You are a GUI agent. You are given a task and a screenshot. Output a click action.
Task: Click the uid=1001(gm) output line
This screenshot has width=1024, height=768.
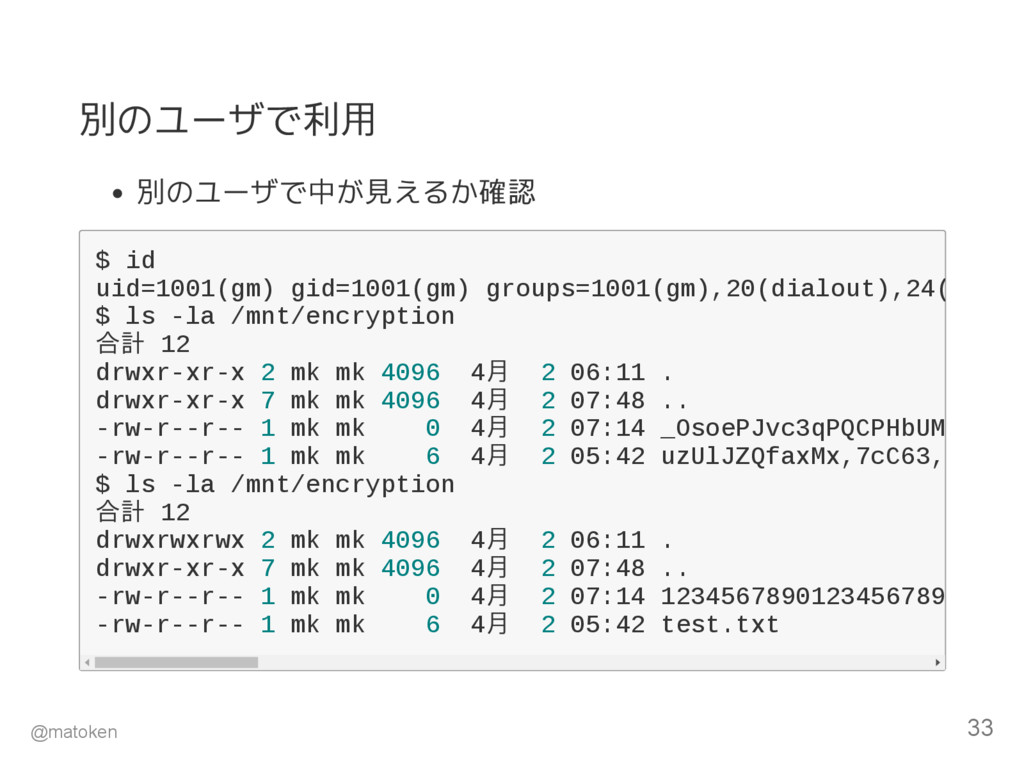tap(520, 289)
